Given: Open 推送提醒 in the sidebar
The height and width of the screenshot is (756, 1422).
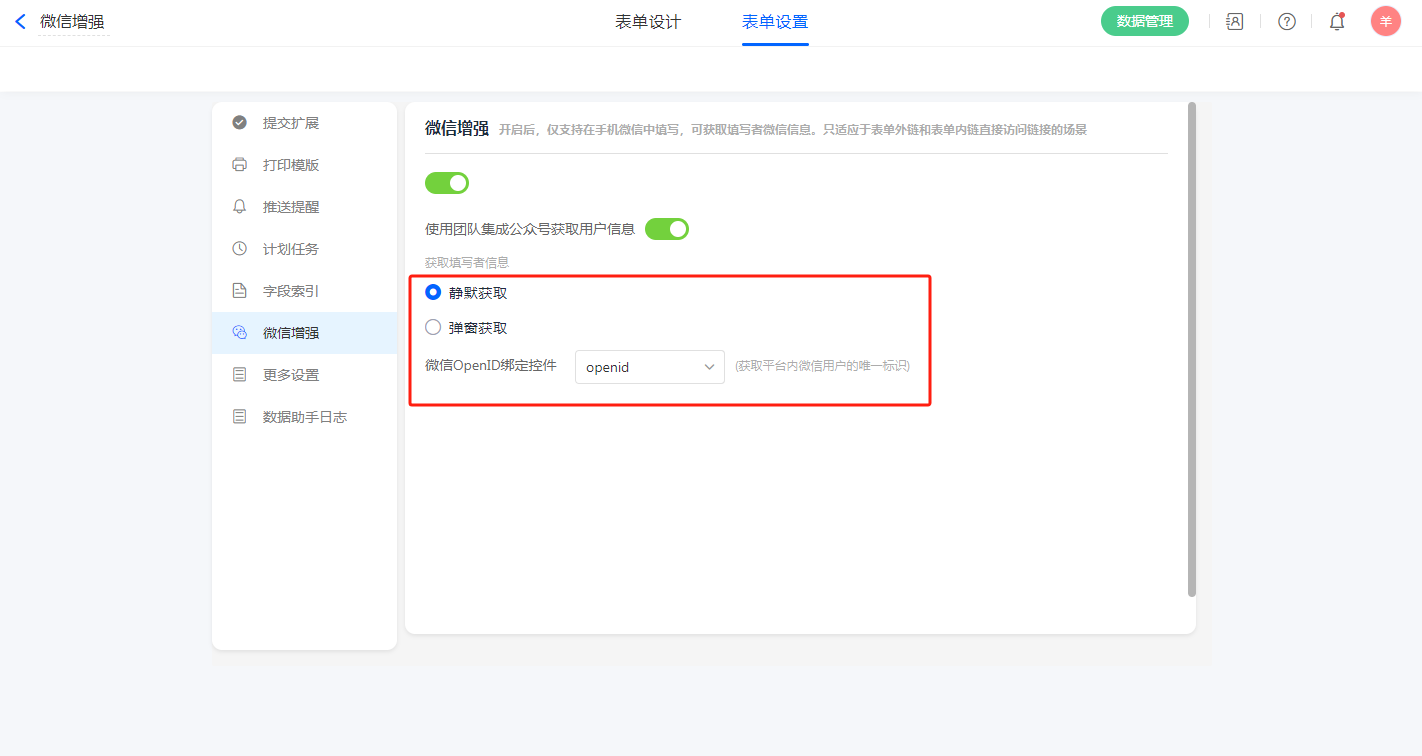Looking at the screenshot, I should coord(291,207).
